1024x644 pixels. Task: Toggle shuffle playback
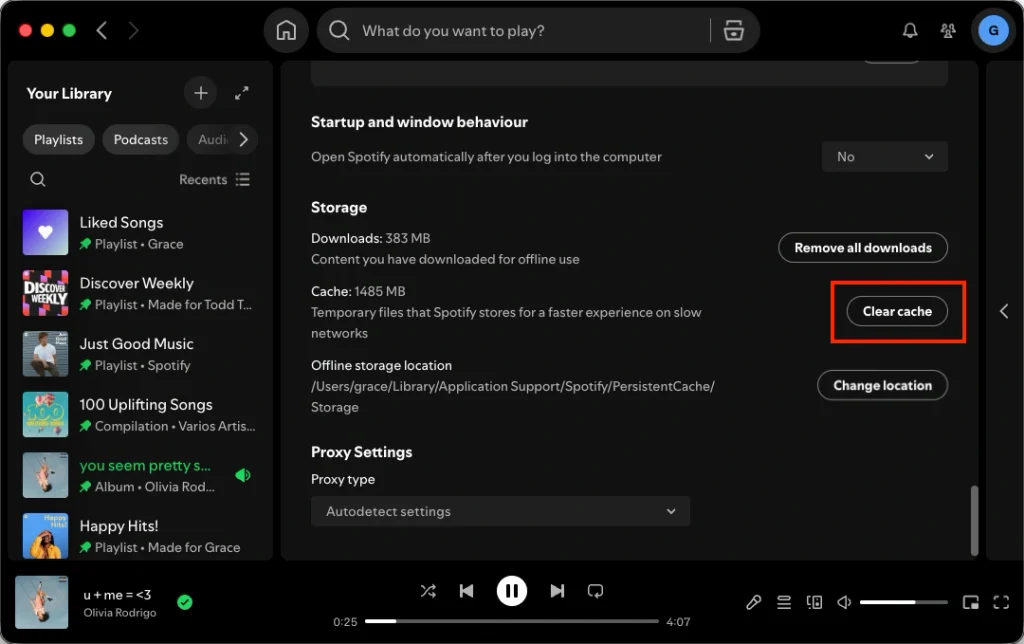428,591
